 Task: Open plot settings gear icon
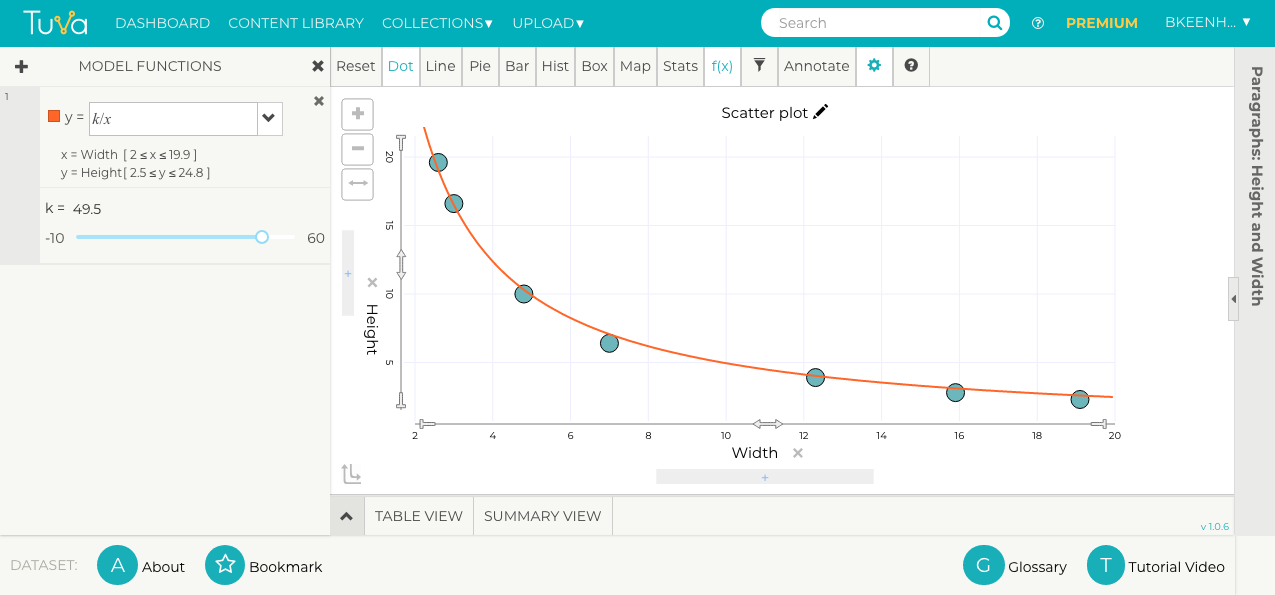(874, 66)
